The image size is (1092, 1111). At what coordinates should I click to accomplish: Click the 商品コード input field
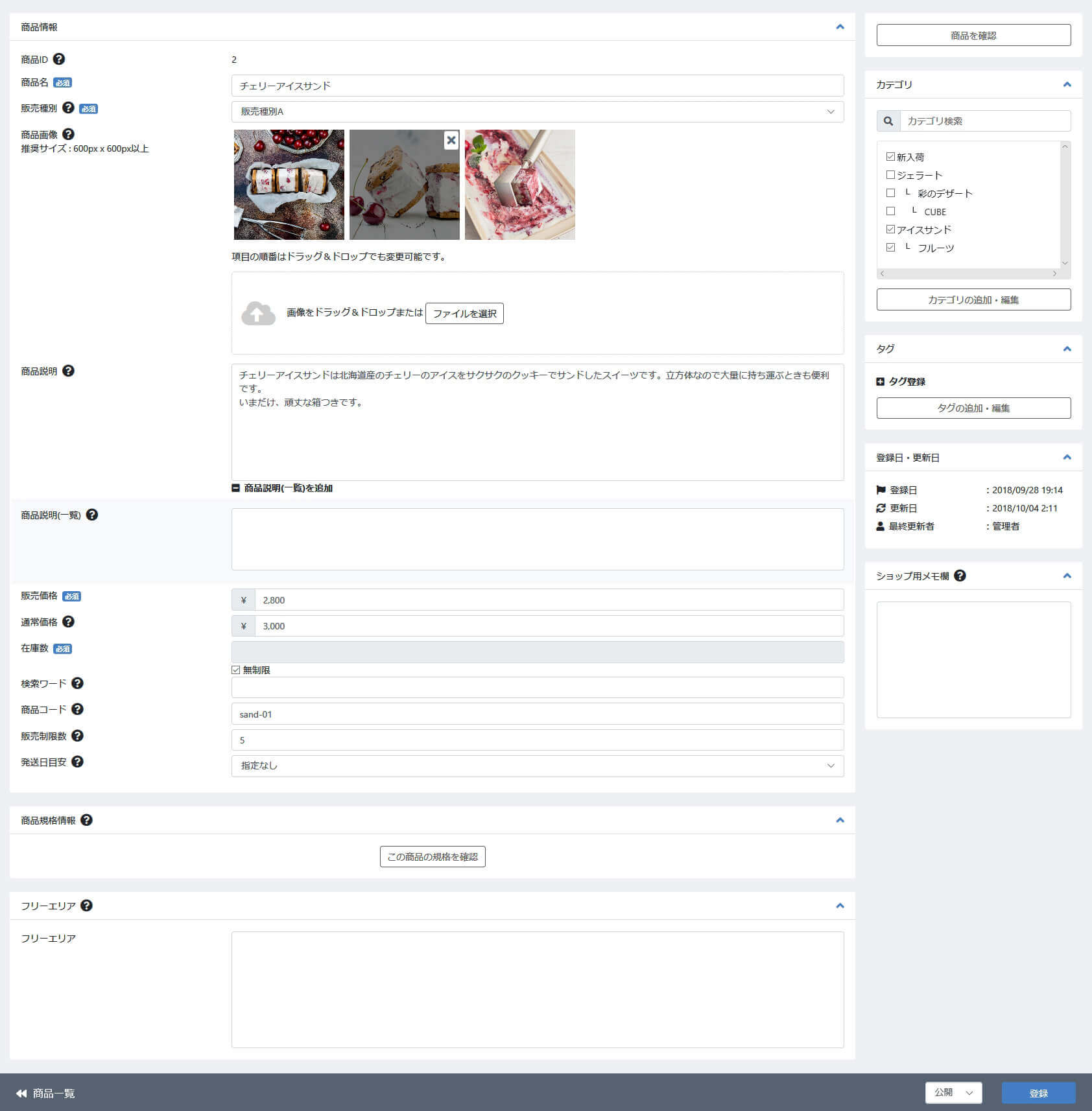(x=537, y=714)
